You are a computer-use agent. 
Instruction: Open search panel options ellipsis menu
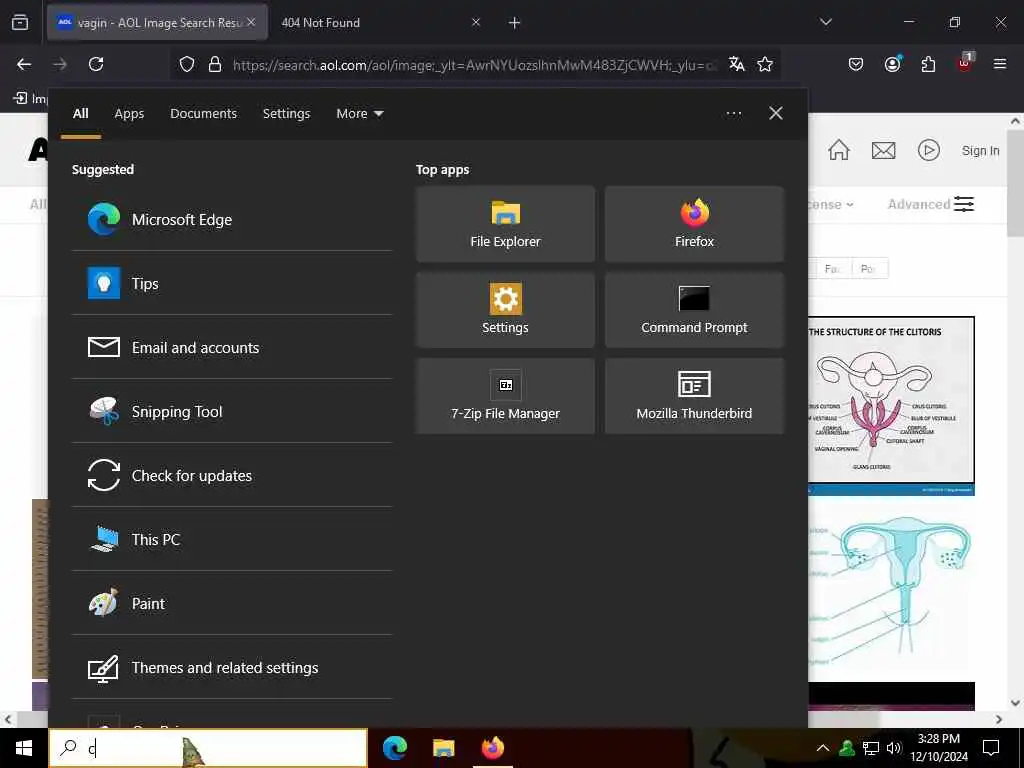pos(733,114)
